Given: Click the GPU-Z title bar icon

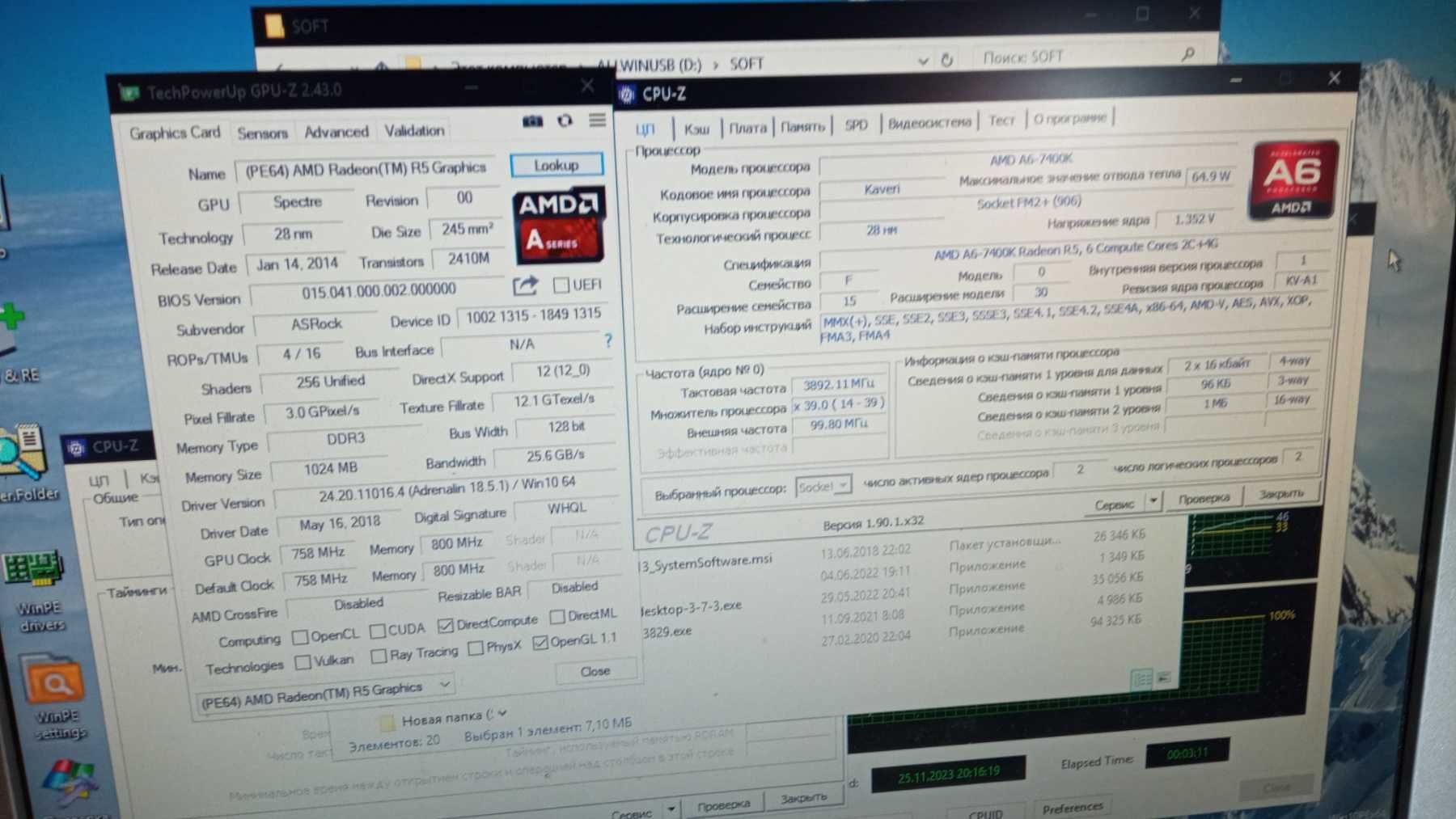Looking at the screenshot, I should pos(129,93).
